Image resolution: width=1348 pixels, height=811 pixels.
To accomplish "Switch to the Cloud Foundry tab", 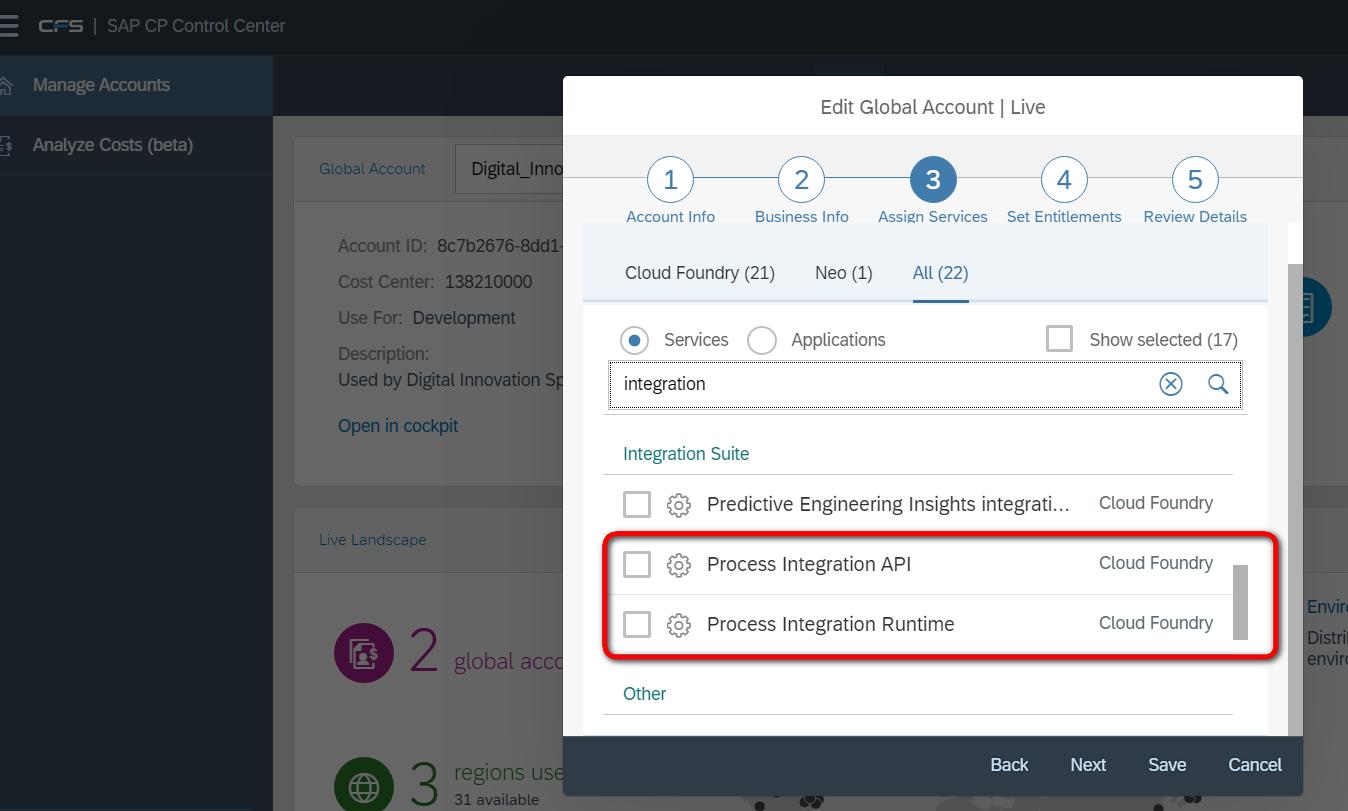I will tap(699, 273).
